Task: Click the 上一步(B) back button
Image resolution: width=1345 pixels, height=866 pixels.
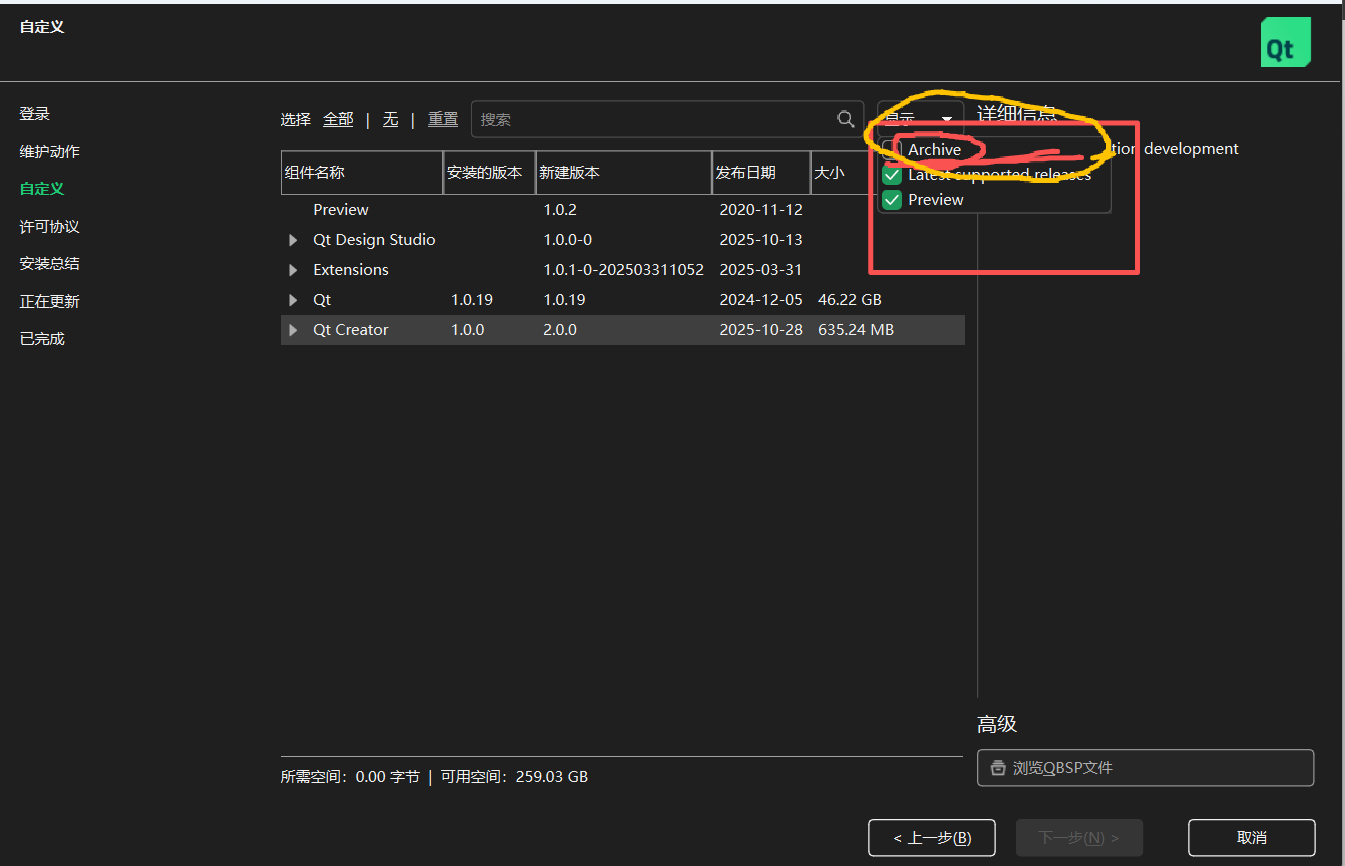Action: pyautogui.click(x=932, y=838)
